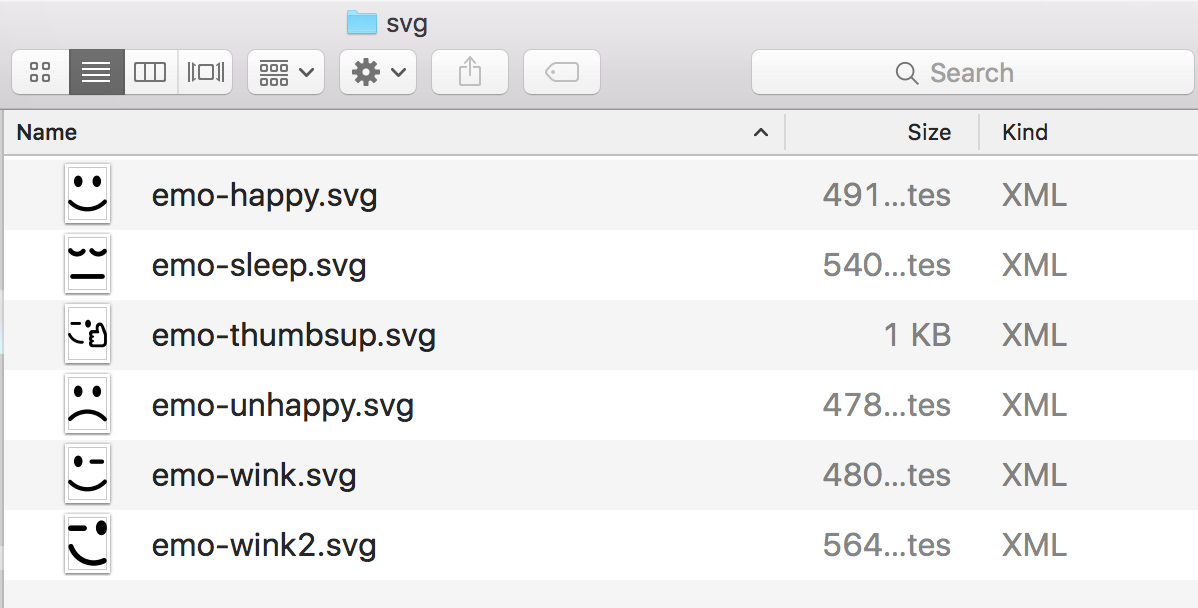
Task: Select the emo-sleep.svg file
Action: click(259, 265)
